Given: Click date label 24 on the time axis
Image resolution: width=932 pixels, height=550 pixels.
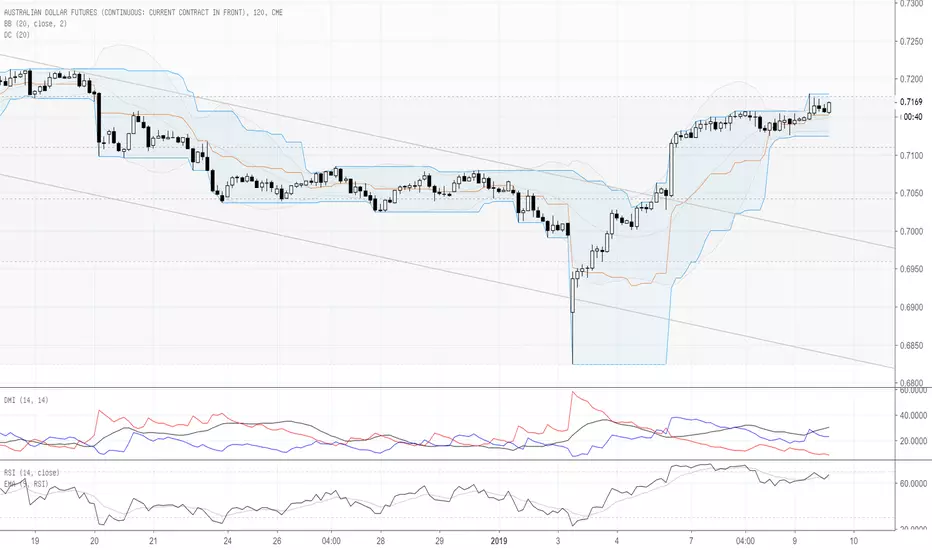Looking at the screenshot, I should pyautogui.click(x=228, y=541).
